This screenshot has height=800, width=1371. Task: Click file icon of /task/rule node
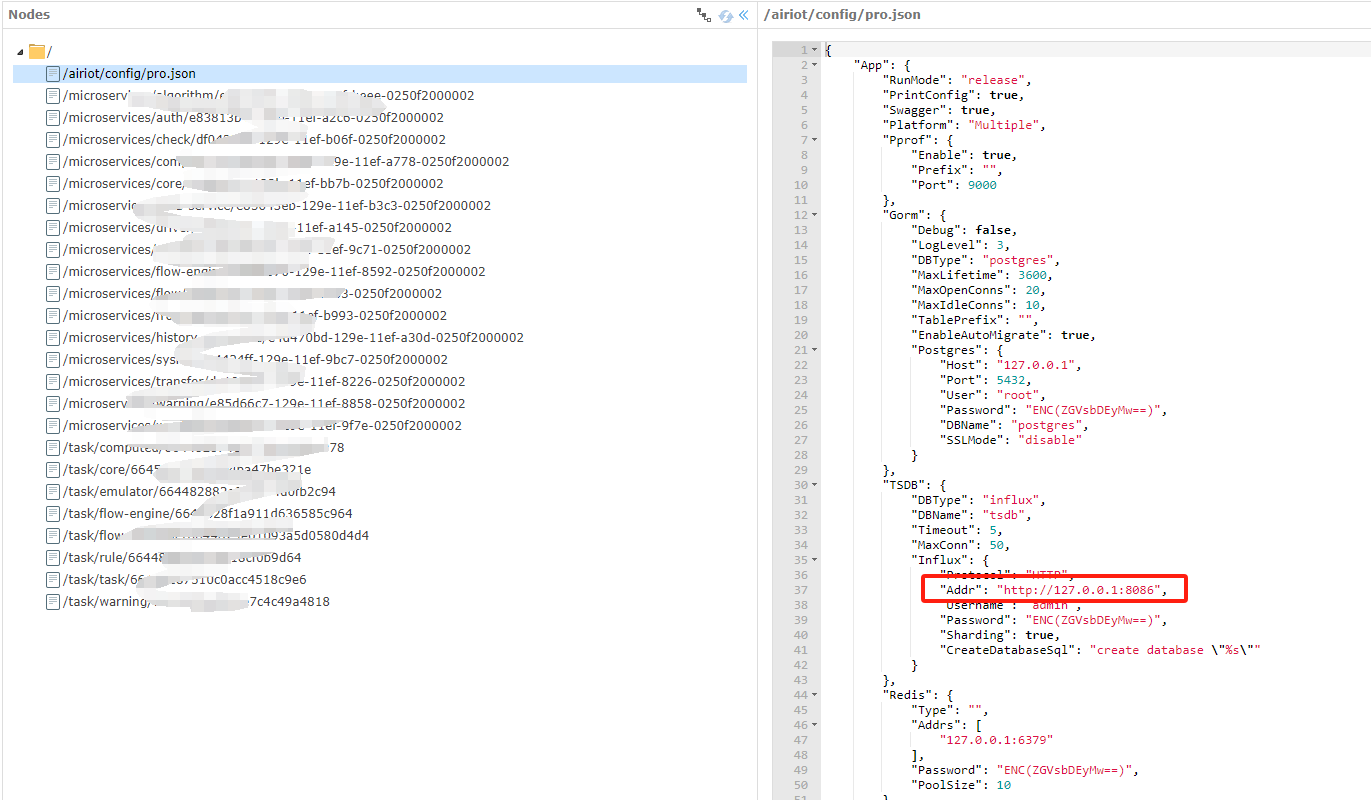pyautogui.click(x=53, y=558)
